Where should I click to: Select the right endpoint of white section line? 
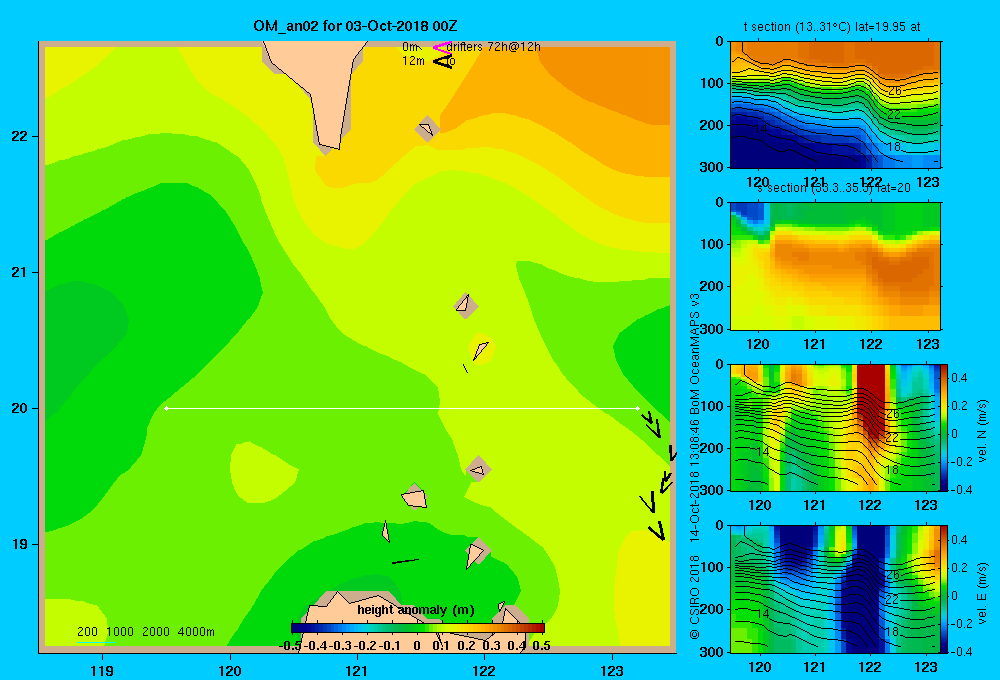[637, 408]
